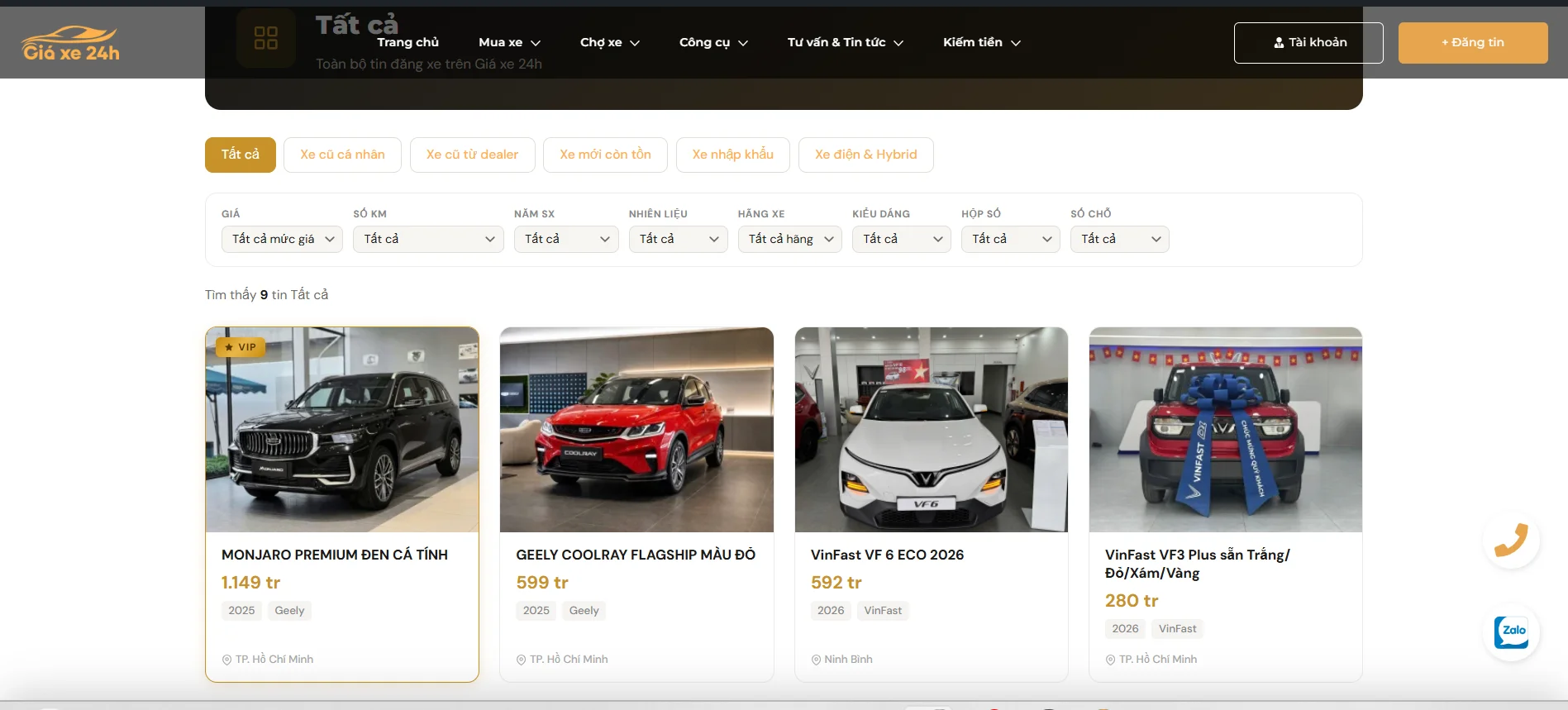The height and width of the screenshot is (710, 1568).
Task: Select the Xe cũ cá nhân tab
Action: (x=342, y=155)
